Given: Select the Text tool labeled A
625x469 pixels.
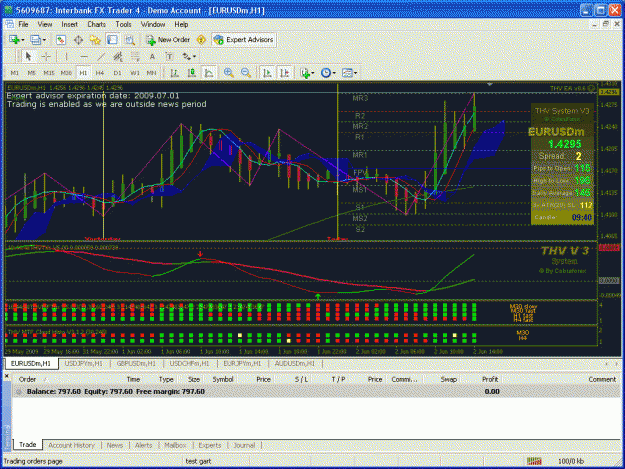Looking at the screenshot, I should click(x=152, y=57).
